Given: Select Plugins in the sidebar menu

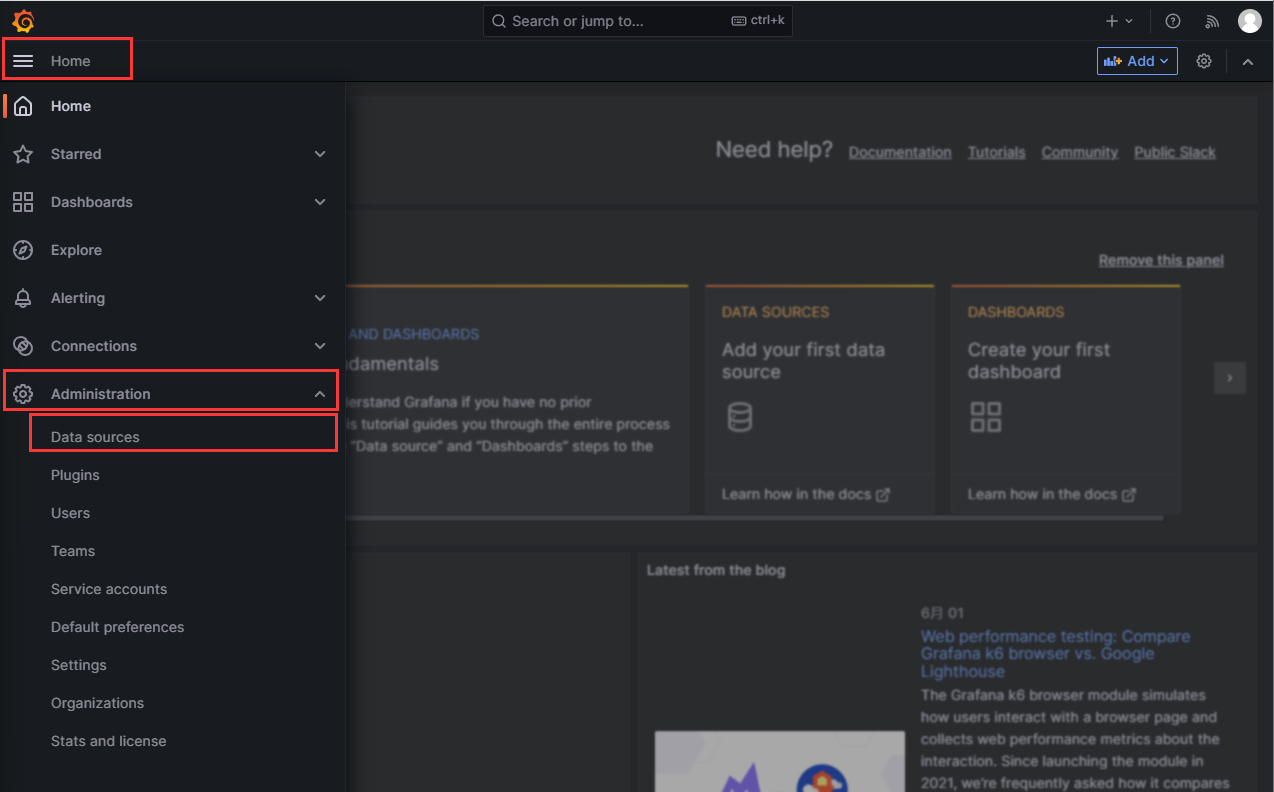Looking at the screenshot, I should (x=75, y=475).
